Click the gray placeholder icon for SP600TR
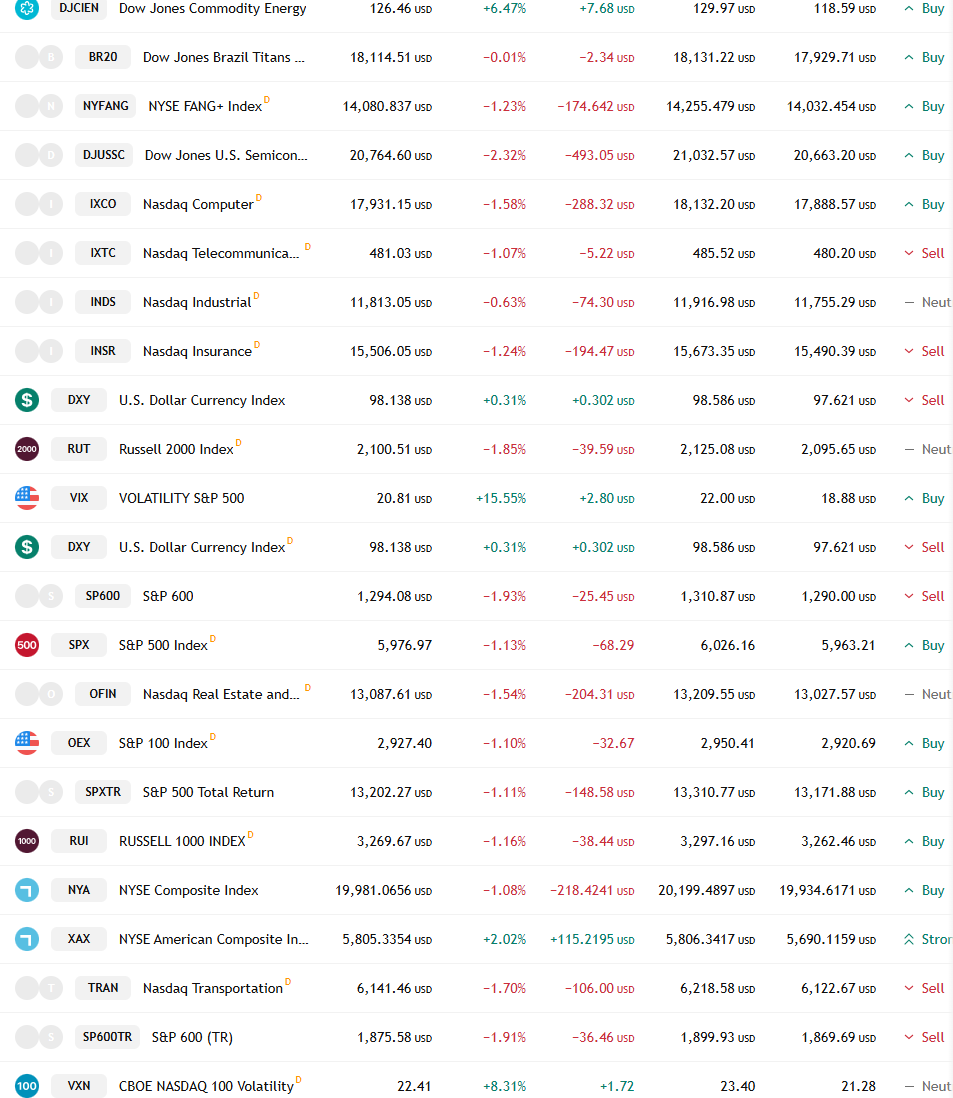The image size is (953, 1098). [x=39, y=1037]
